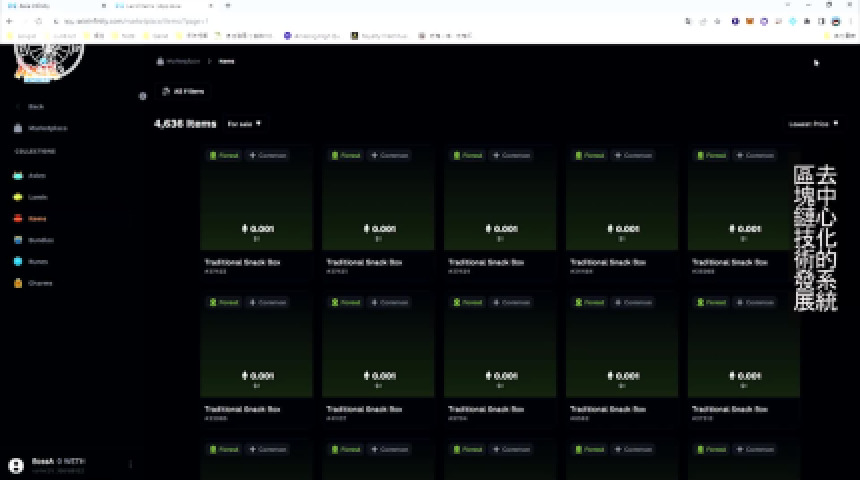Open the Bundles collection in sidebar
The width and height of the screenshot is (860, 480).
coord(40,240)
